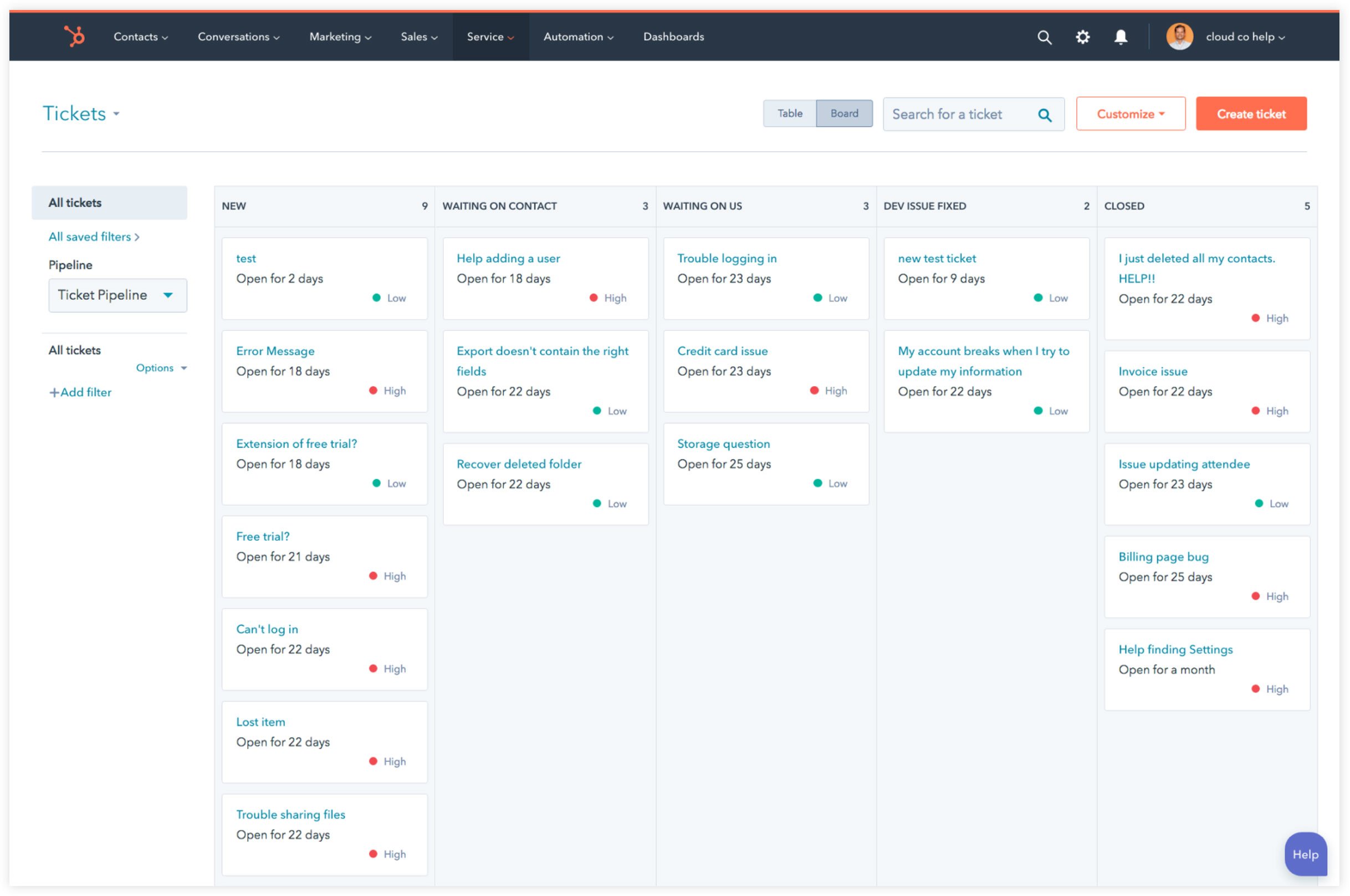This screenshot has height=896, width=1350.
Task: Click red High priority dot on Error Message
Action: click(x=373, y=391)
